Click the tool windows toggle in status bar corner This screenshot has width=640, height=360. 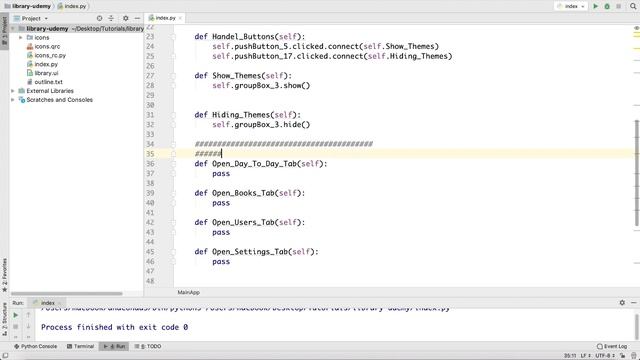point(5,356)
